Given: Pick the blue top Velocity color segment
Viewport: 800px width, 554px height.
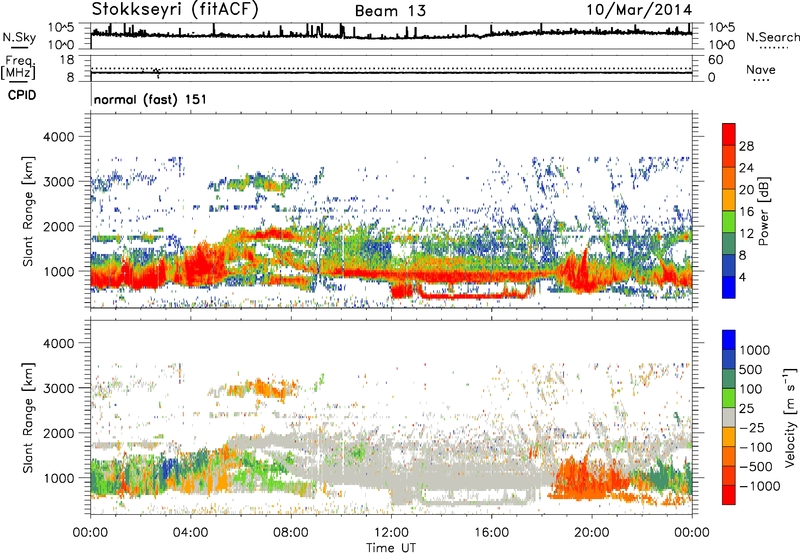Looking at the screenshot, I should click(x=729, y=340).
